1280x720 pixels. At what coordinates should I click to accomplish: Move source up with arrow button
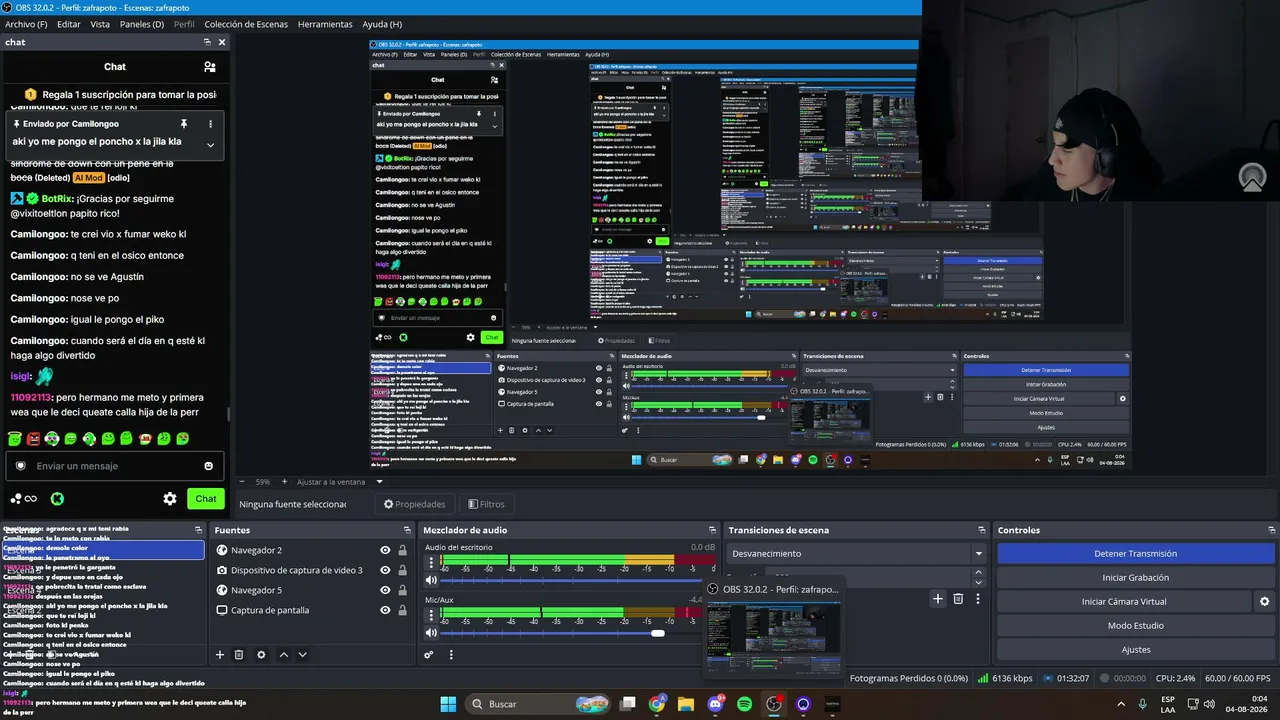(283, 655)
